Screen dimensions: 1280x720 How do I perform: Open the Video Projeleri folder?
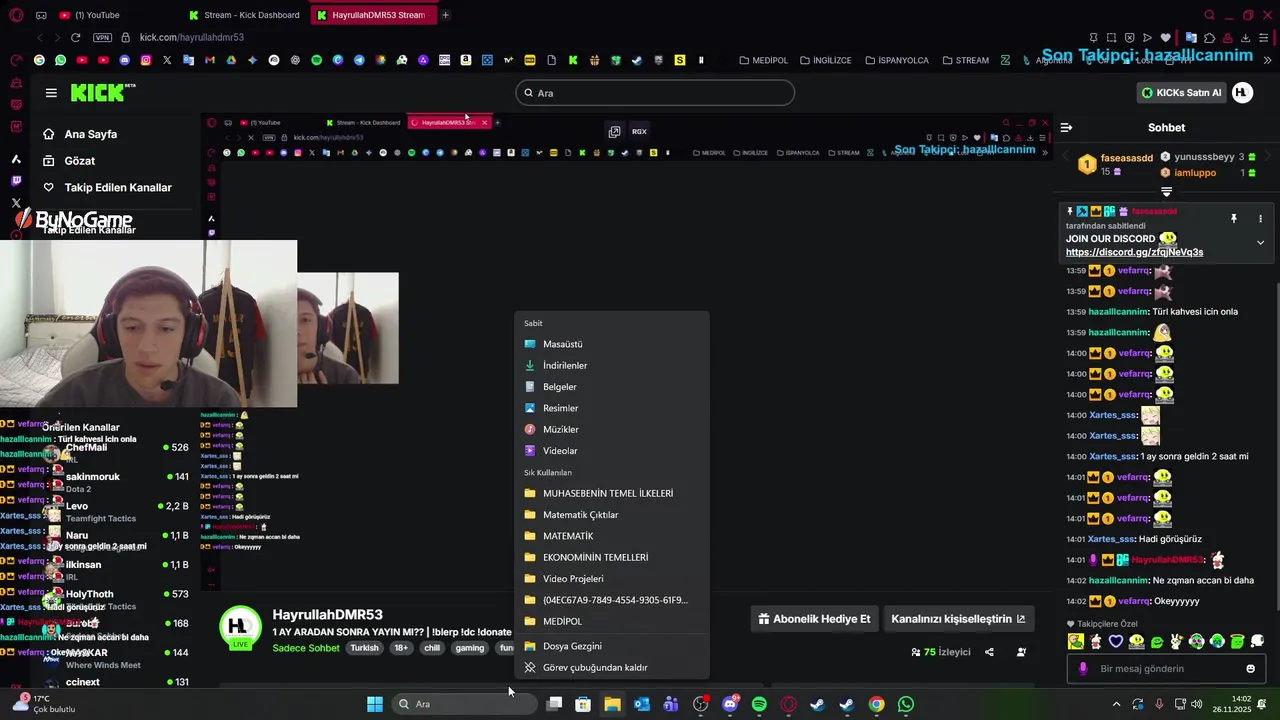[612, 579]
